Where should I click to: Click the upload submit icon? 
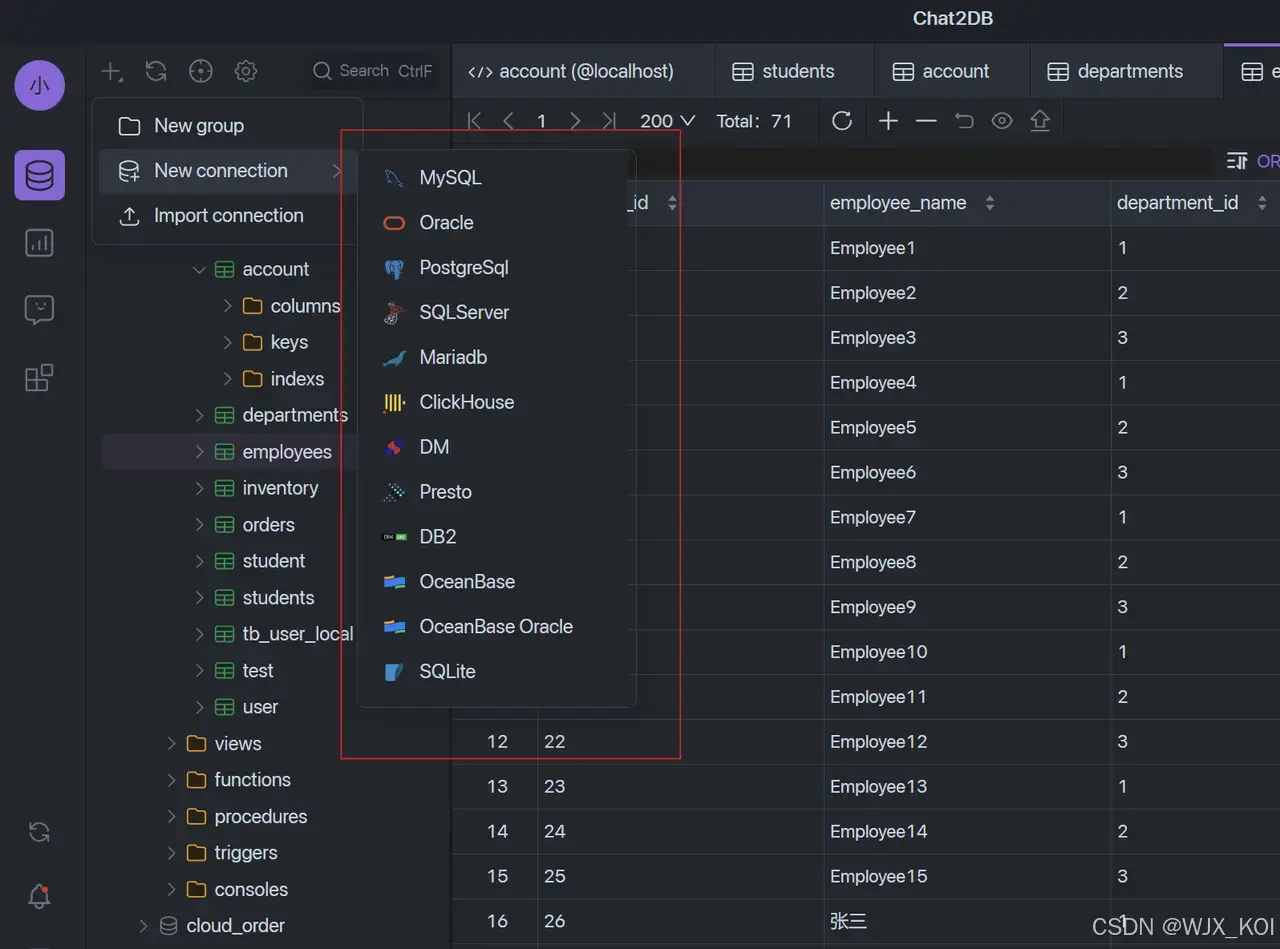click(x=1040, y=121)
